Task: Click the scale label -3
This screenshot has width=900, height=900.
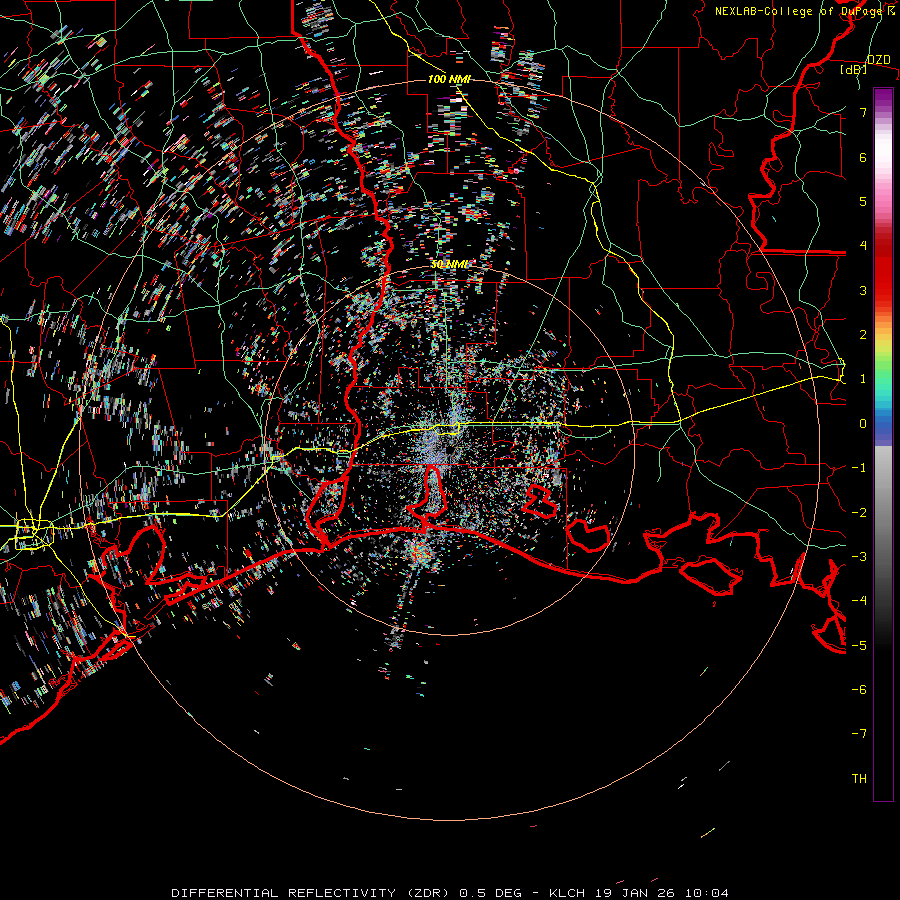Action: click(859, 556)
